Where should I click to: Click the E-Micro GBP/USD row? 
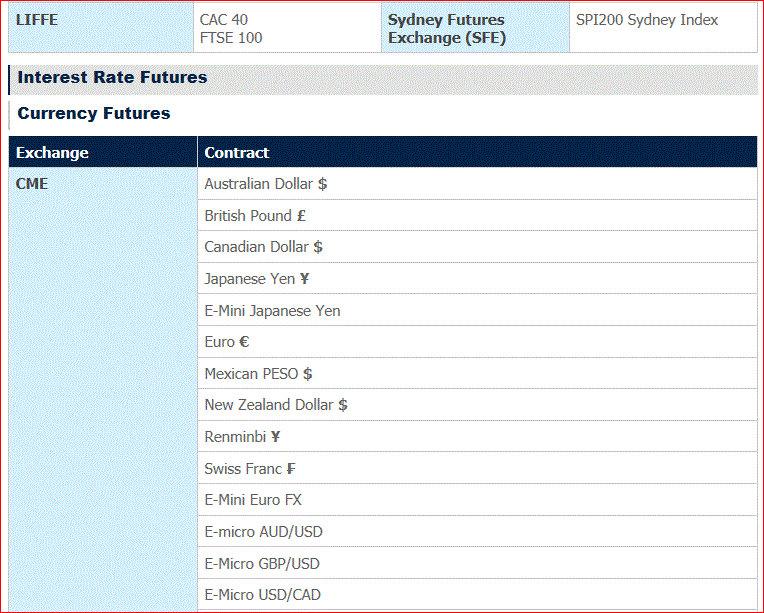coord(478,563)
